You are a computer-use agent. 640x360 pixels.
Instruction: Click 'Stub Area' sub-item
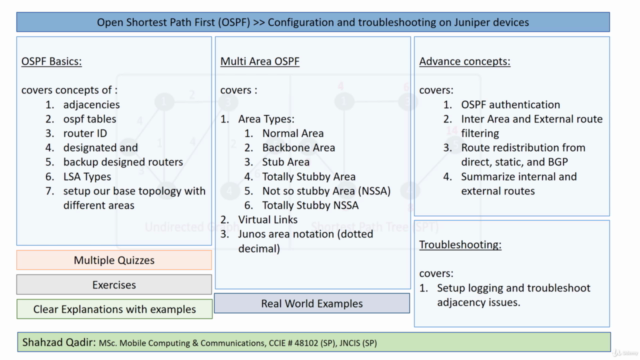click(286, 162)
